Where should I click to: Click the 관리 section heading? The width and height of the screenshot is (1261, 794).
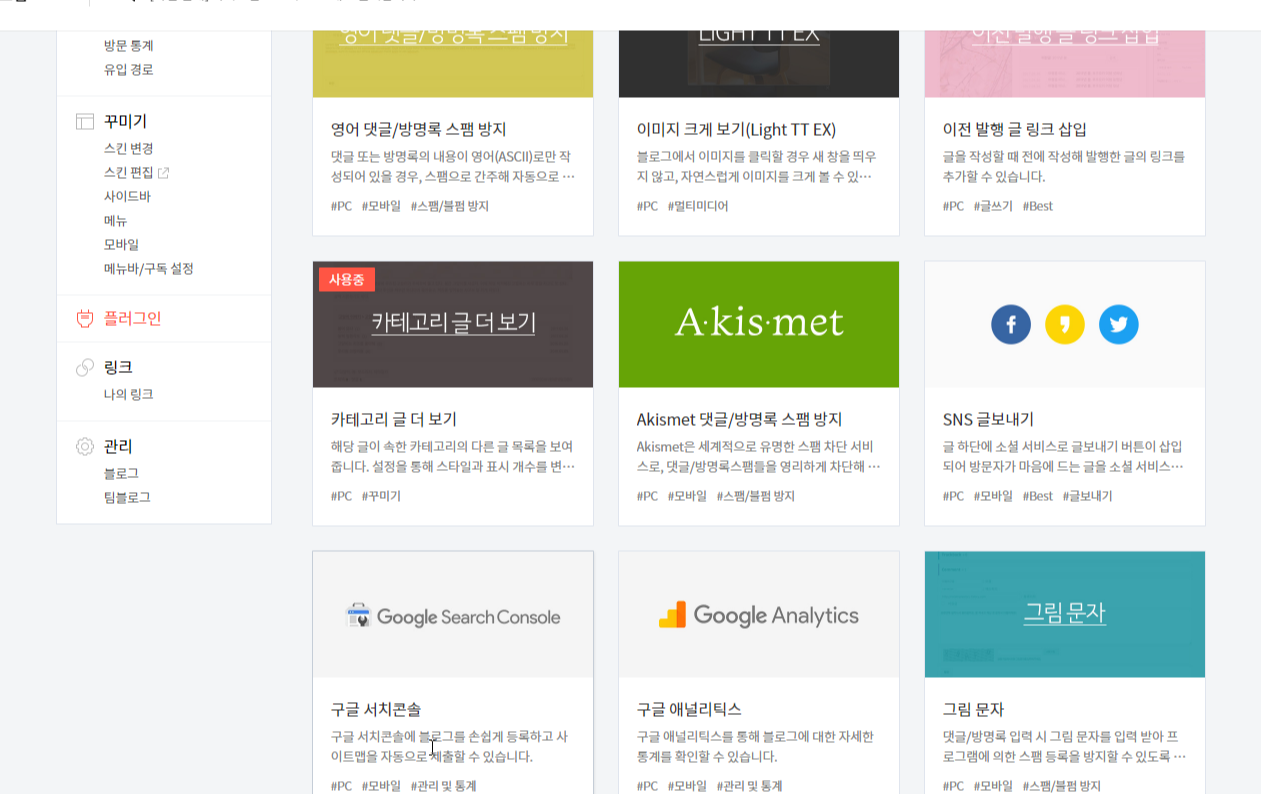118,446
